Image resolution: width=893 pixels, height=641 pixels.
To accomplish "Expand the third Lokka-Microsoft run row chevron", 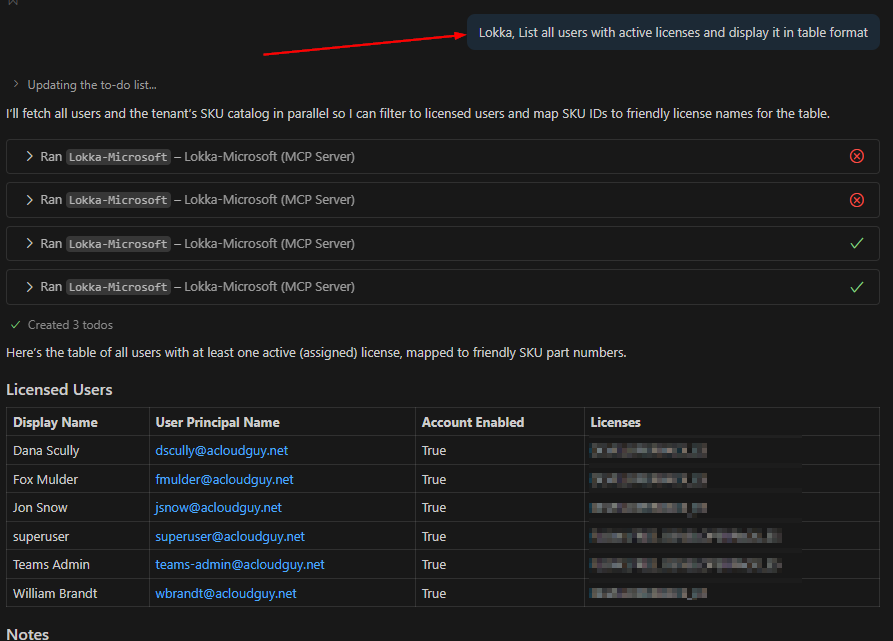I will pos(30,244).
